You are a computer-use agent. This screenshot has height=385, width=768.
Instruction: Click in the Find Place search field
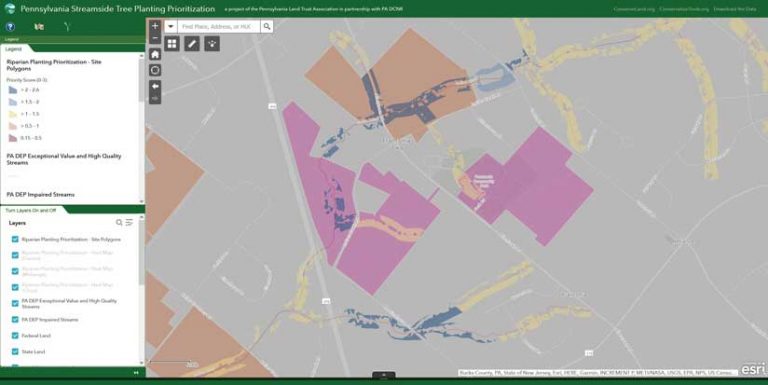pos(219,26)
